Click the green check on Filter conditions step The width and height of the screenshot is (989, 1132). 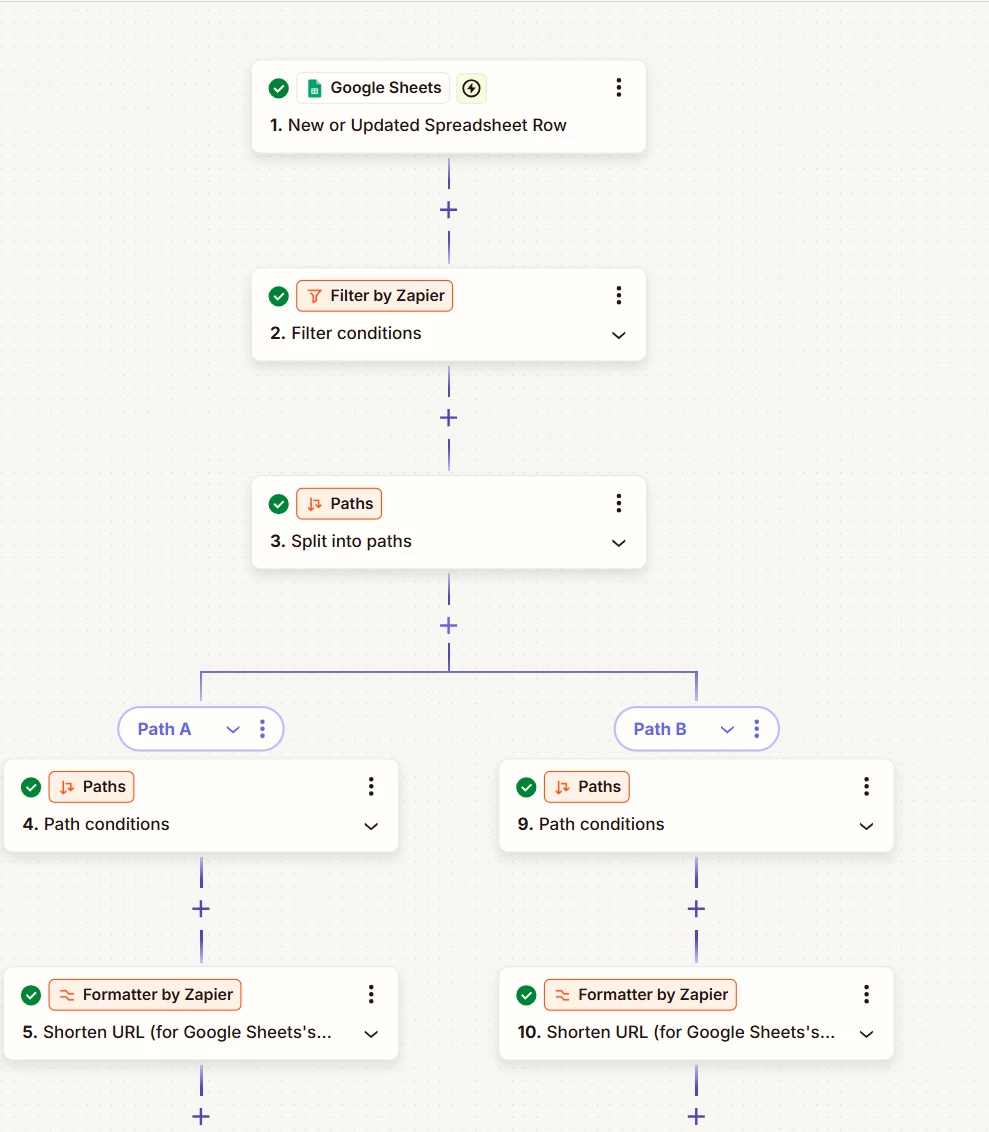pos(279,296)
